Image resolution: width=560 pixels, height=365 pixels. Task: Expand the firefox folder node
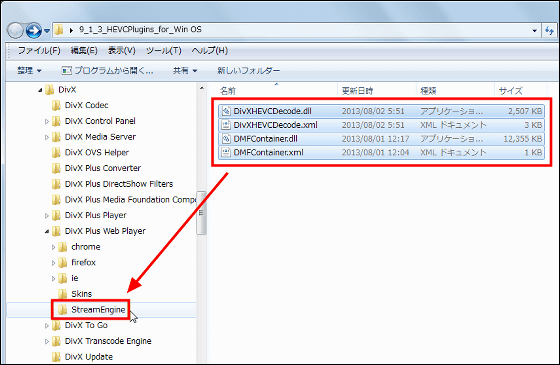tap(53, 263)
